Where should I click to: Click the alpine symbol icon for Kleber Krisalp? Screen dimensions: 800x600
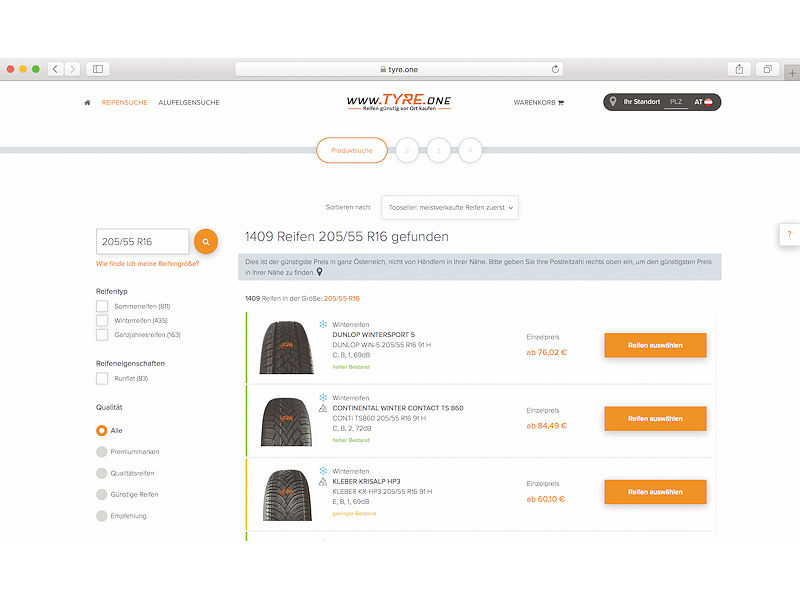pos(323,482)
